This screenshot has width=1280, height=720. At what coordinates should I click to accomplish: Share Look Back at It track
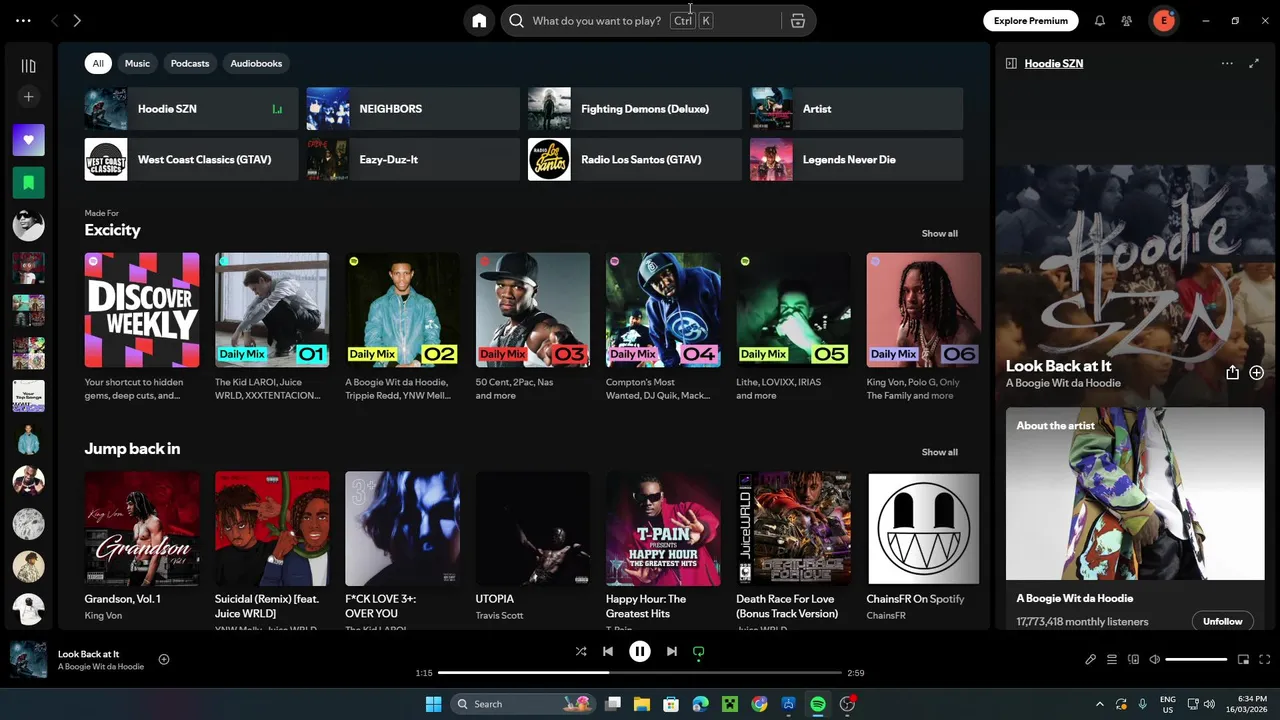1232,372
